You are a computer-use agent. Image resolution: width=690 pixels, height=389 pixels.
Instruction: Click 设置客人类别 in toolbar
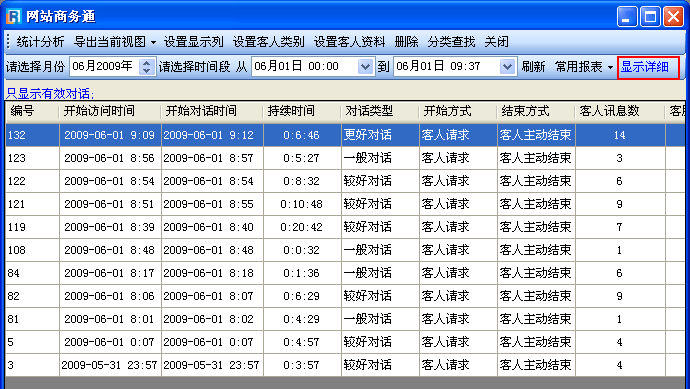point(268,42)
